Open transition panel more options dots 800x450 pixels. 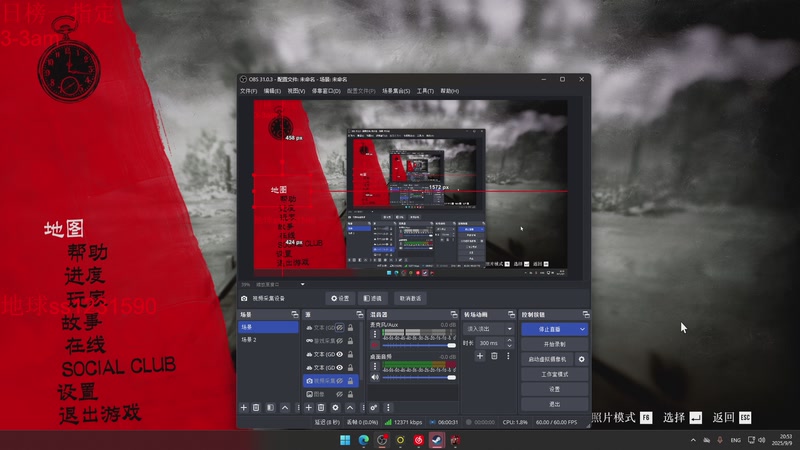click(x=508, y=356)
